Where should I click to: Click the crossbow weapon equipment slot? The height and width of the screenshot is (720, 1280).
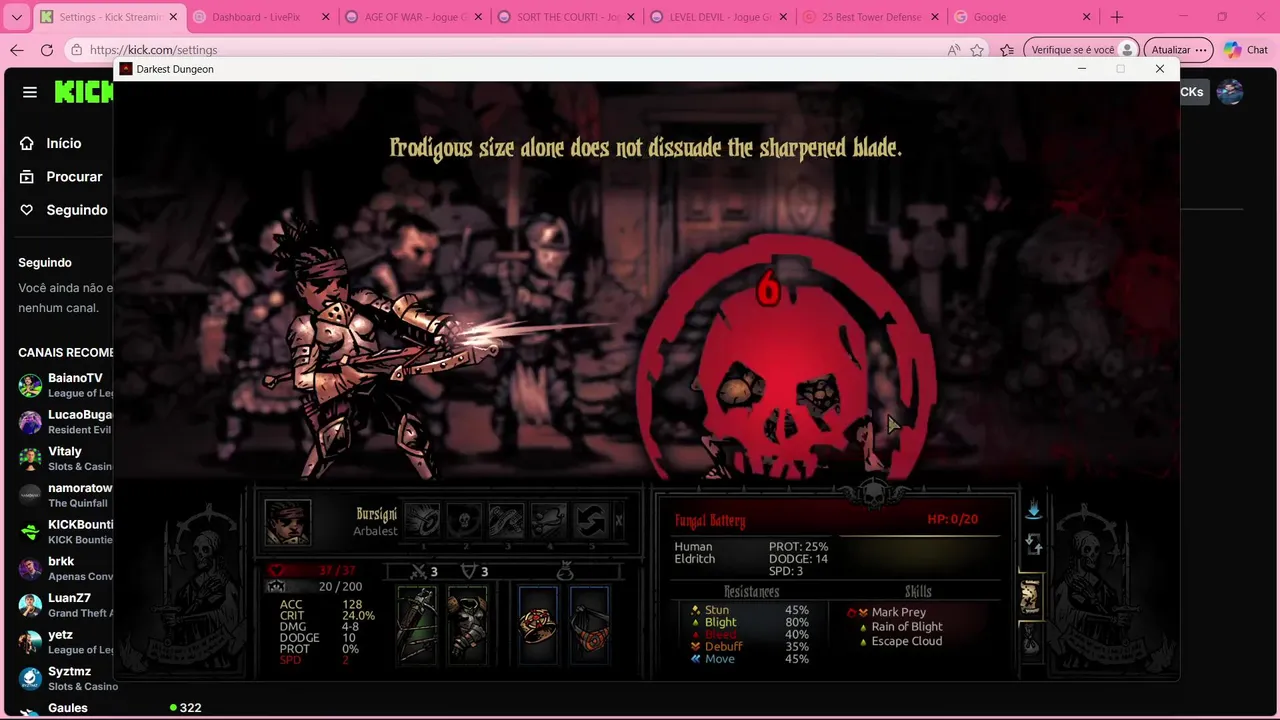click(417, 624)
